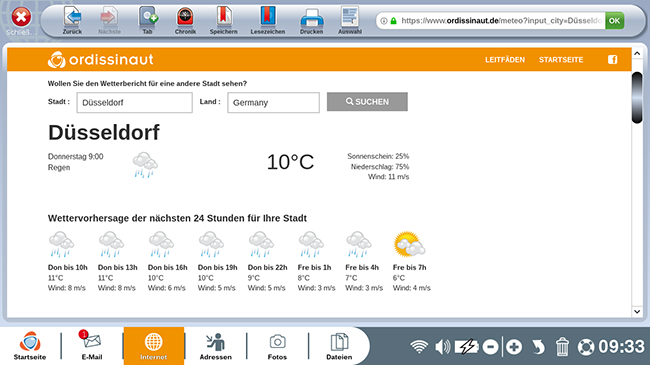650x365 pixels.
Task: Click the plus zoom-in icon
Action: click(514, 347)
